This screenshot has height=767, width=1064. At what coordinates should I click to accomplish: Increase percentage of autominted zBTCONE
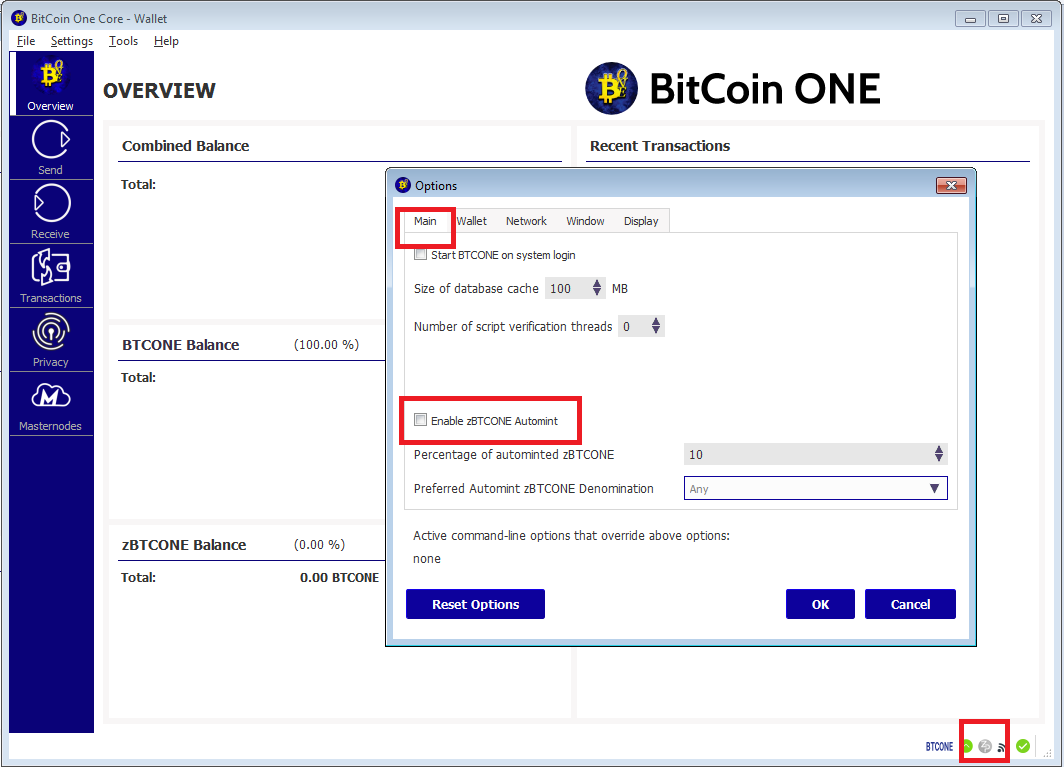(938, 449)
